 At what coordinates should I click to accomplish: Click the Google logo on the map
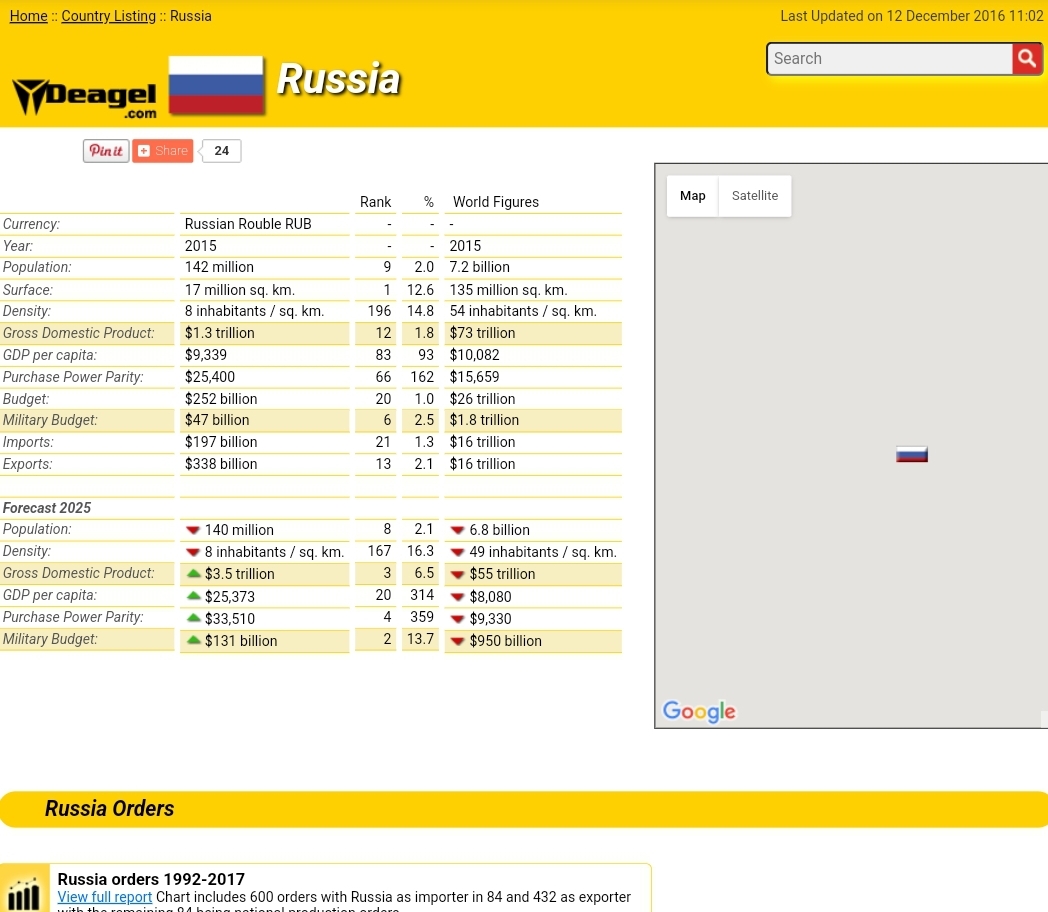tap(699, 712)
